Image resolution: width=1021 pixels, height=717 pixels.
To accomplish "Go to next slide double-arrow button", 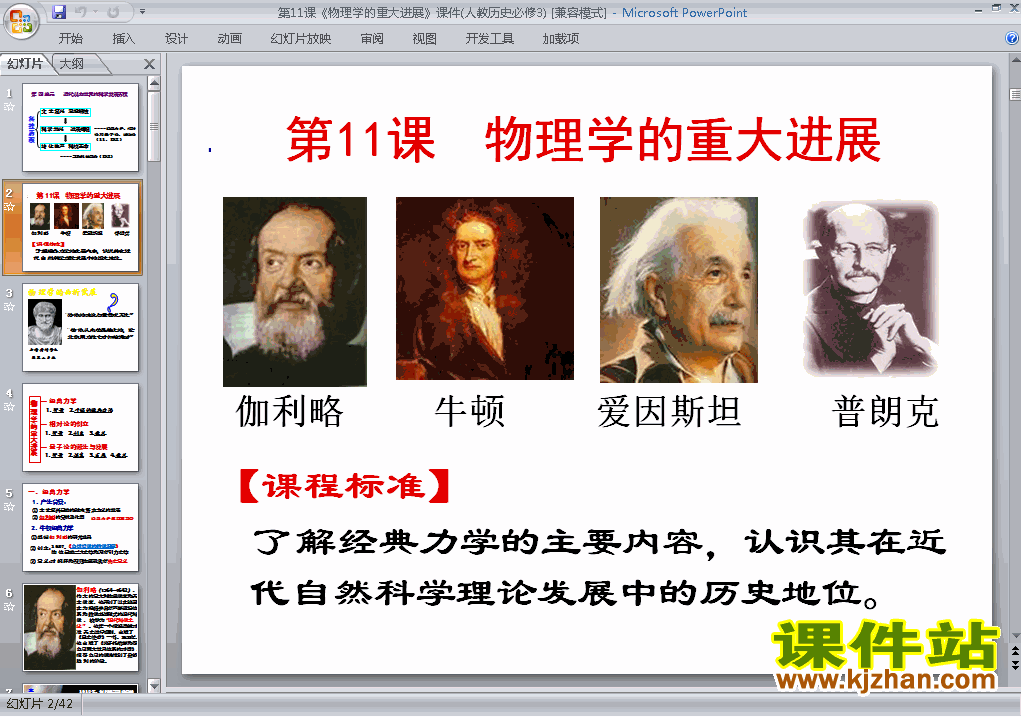I will point(1015,665).
